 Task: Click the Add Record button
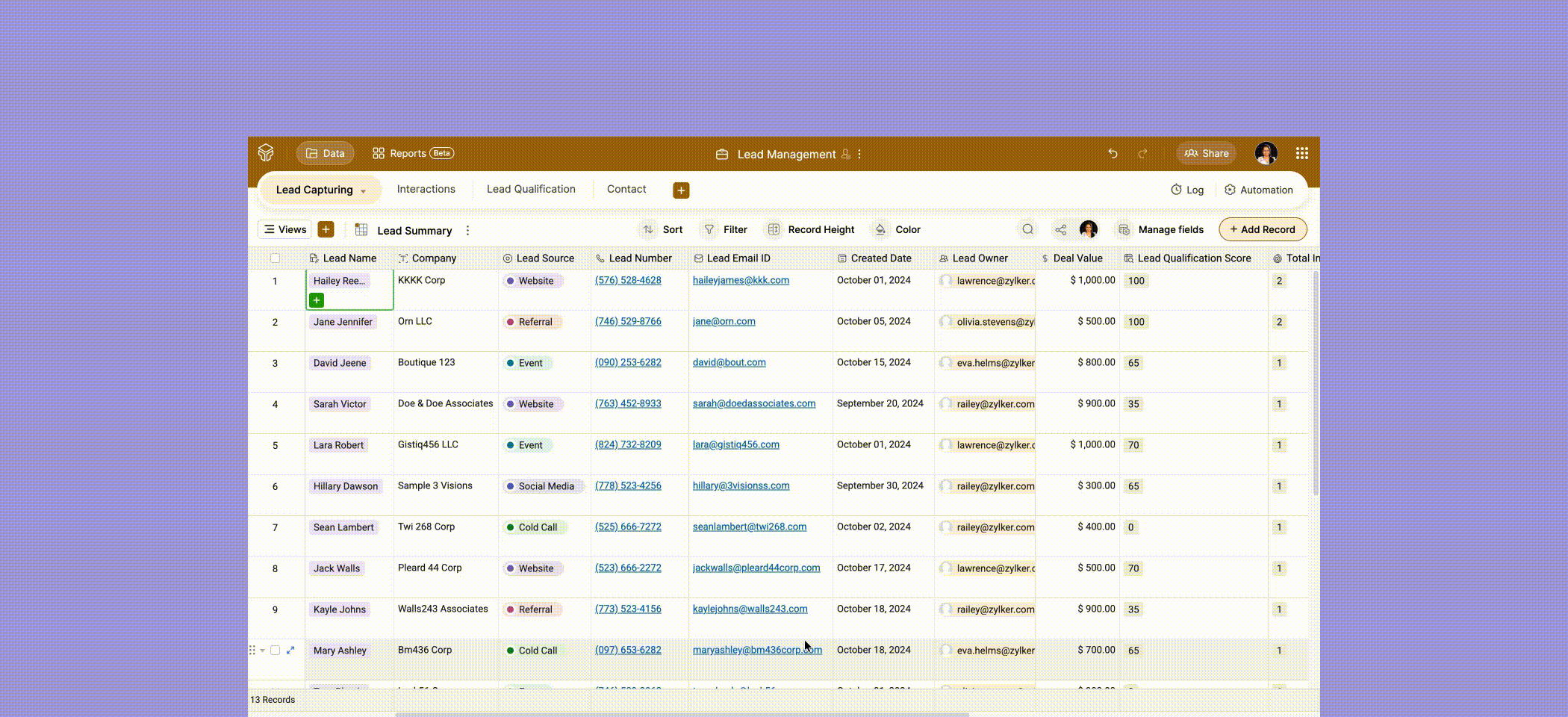pos(1263,229)
